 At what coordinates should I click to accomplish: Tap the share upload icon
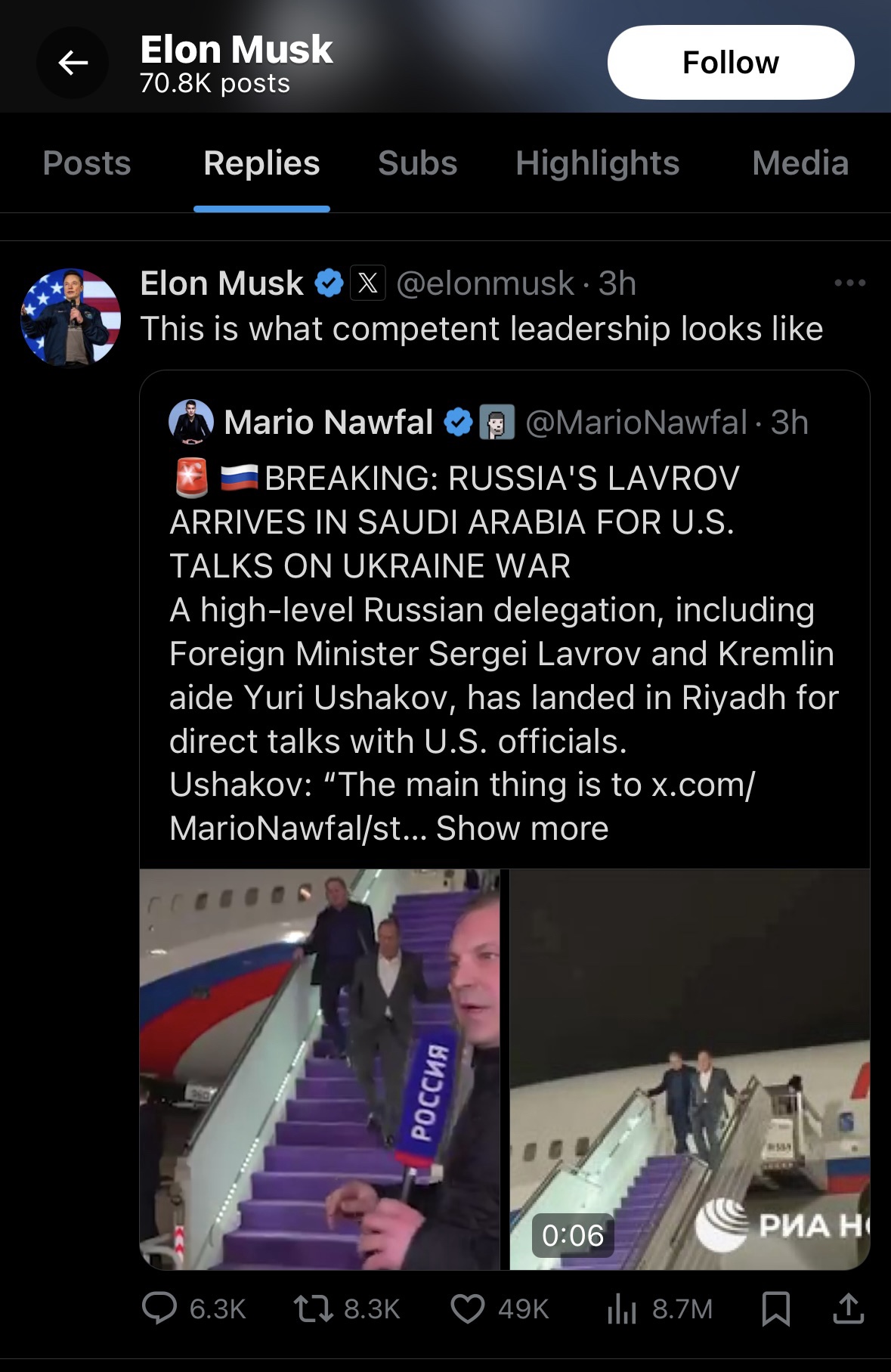(x=848, y=1309)
